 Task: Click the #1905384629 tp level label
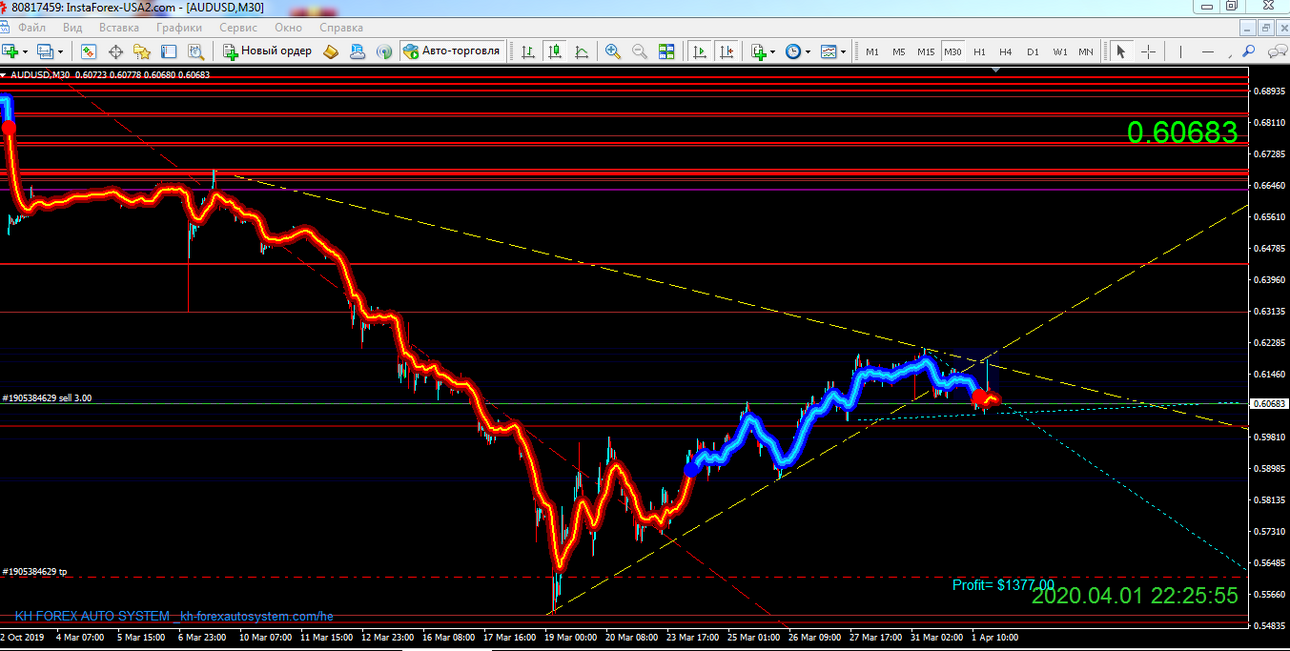(35, 572)
